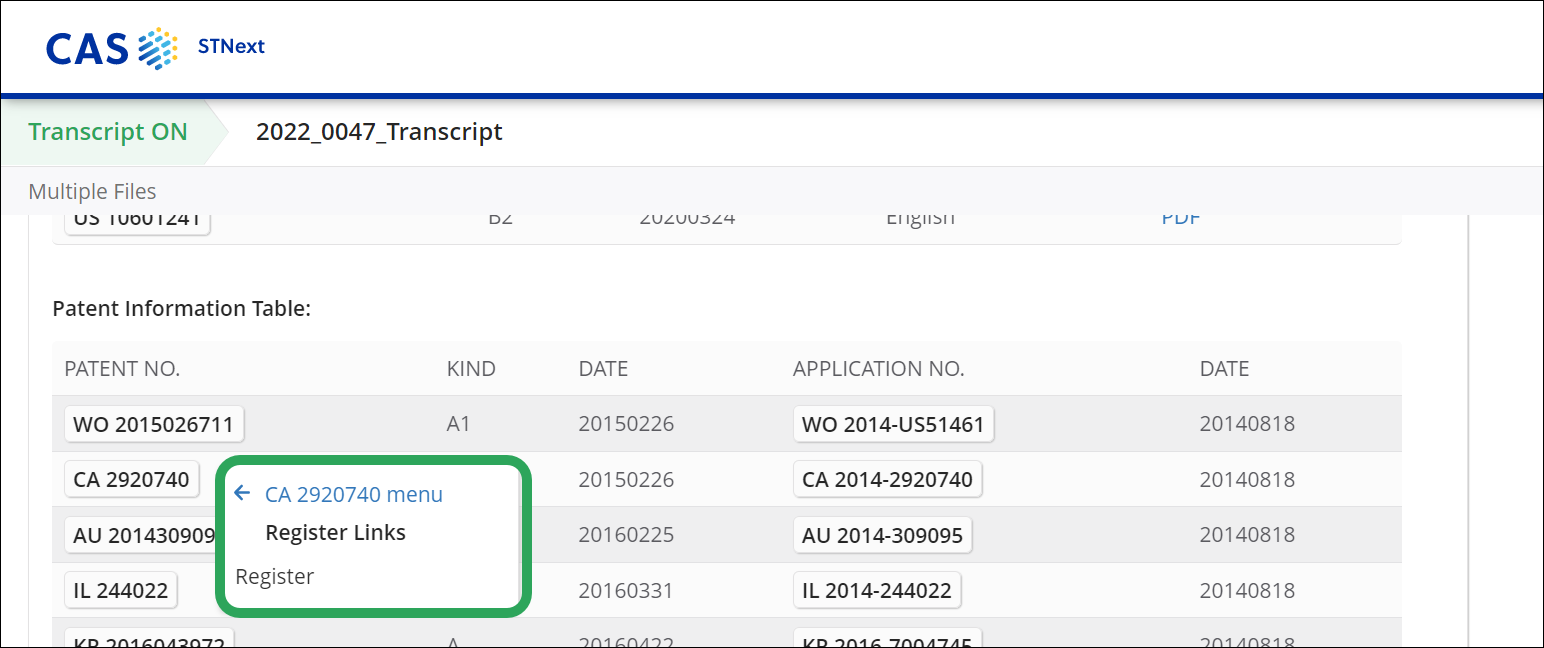Click patent number CA 2920740
Screen dimensions: 1544x648
[x=131, y=480]
